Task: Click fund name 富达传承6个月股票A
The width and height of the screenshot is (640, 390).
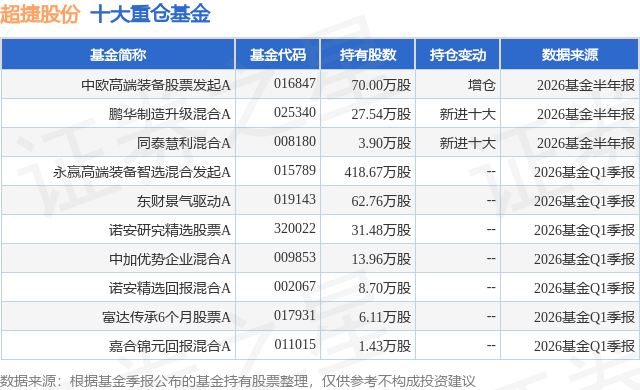Action: (167, 317)
